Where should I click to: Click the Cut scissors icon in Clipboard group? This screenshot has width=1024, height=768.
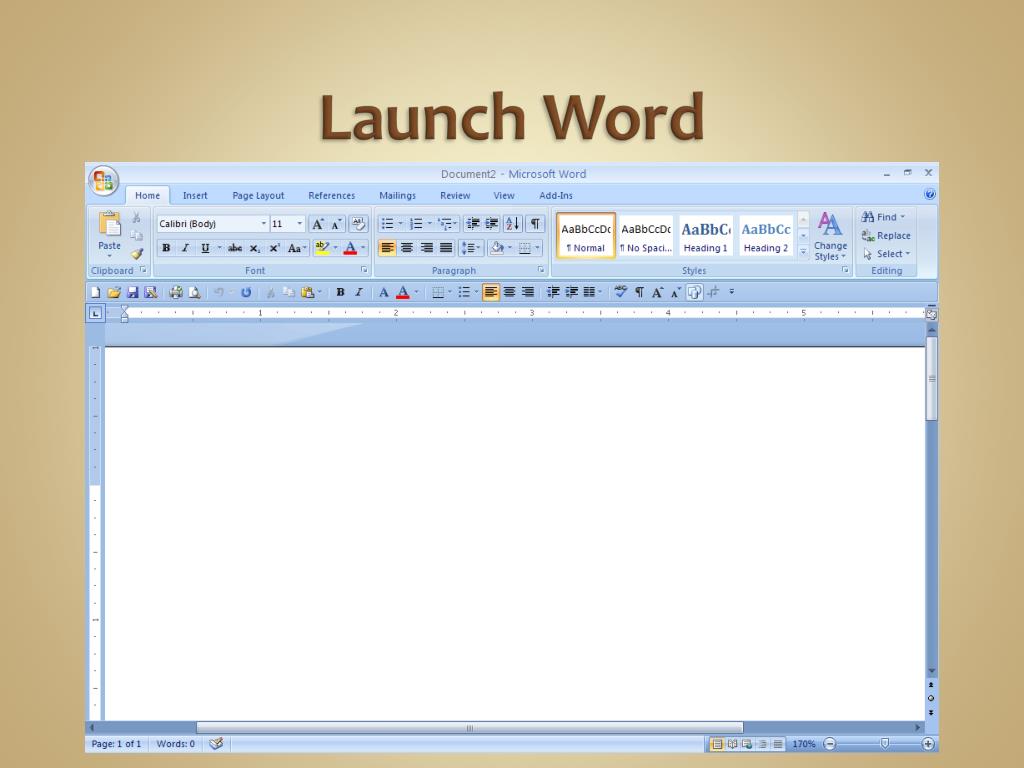pos(136,217)
